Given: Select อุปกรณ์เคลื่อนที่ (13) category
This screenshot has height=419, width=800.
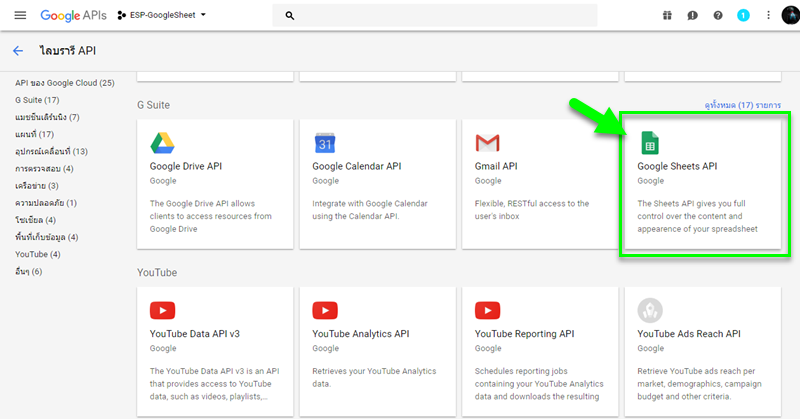Looking at the screenshot, I should (52, 151).
